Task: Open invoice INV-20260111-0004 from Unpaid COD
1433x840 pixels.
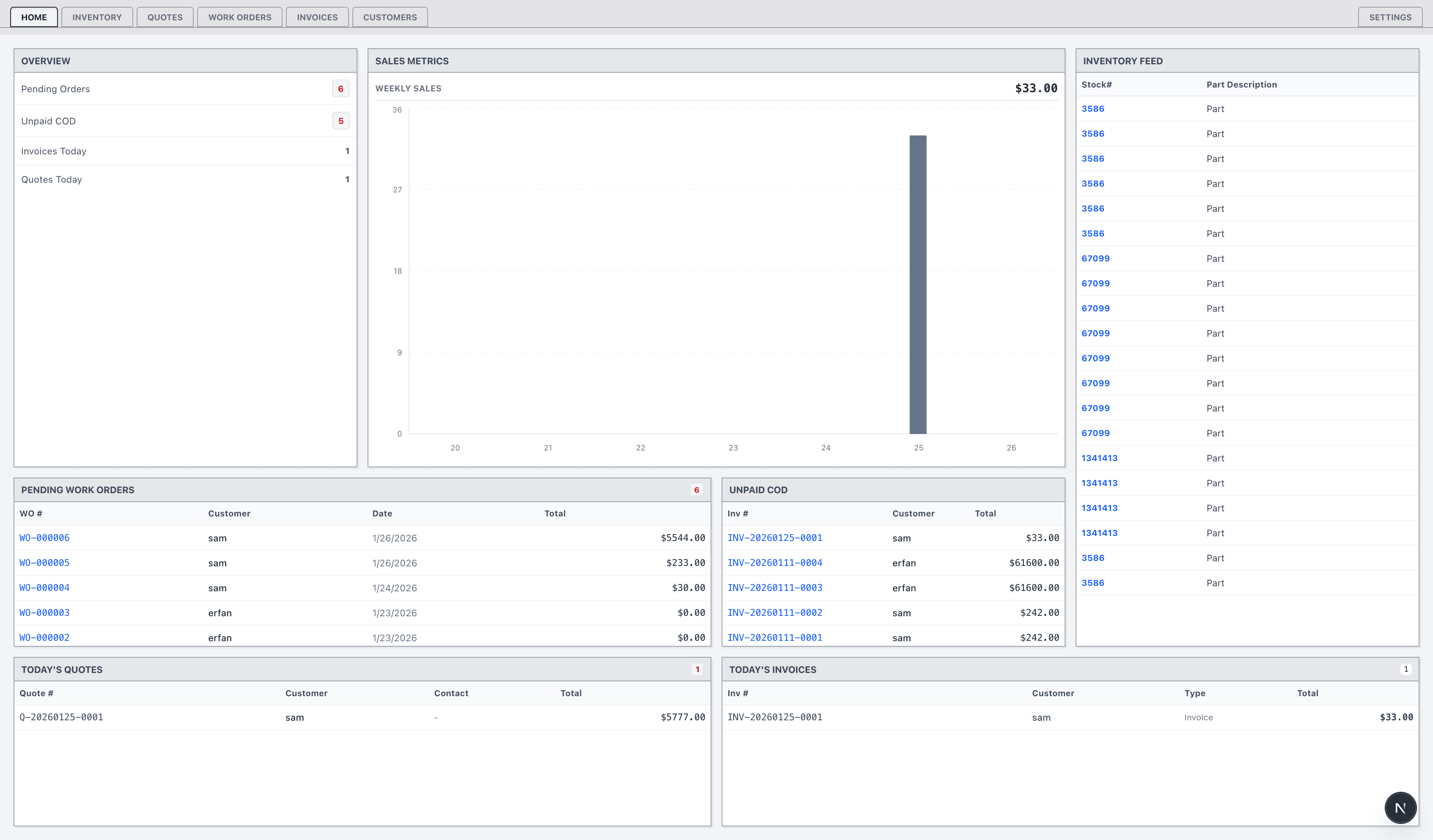Action: click(x=775, y=563)
